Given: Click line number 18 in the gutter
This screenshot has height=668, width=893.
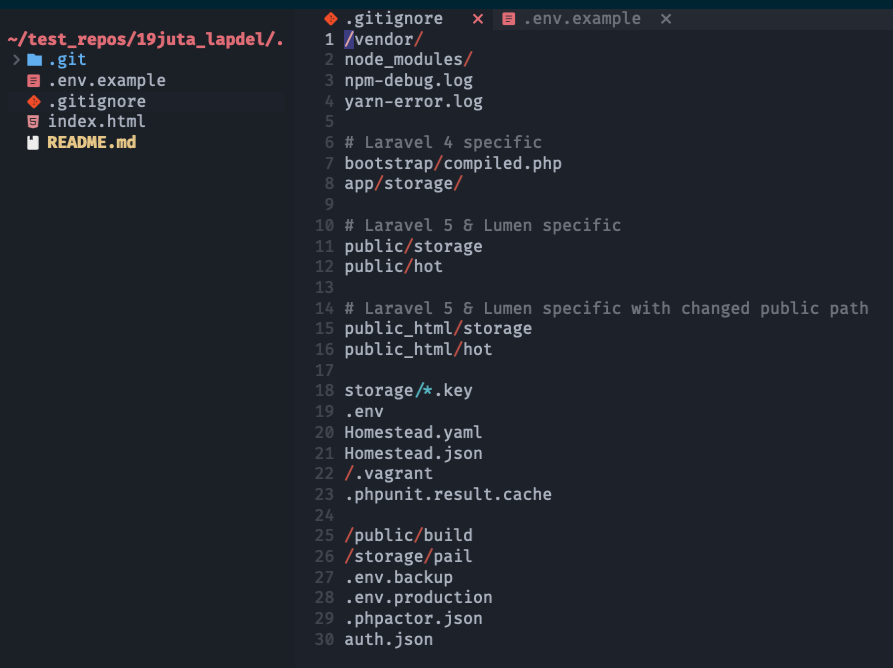Looking at the screenshot, I should coord(324,391).
